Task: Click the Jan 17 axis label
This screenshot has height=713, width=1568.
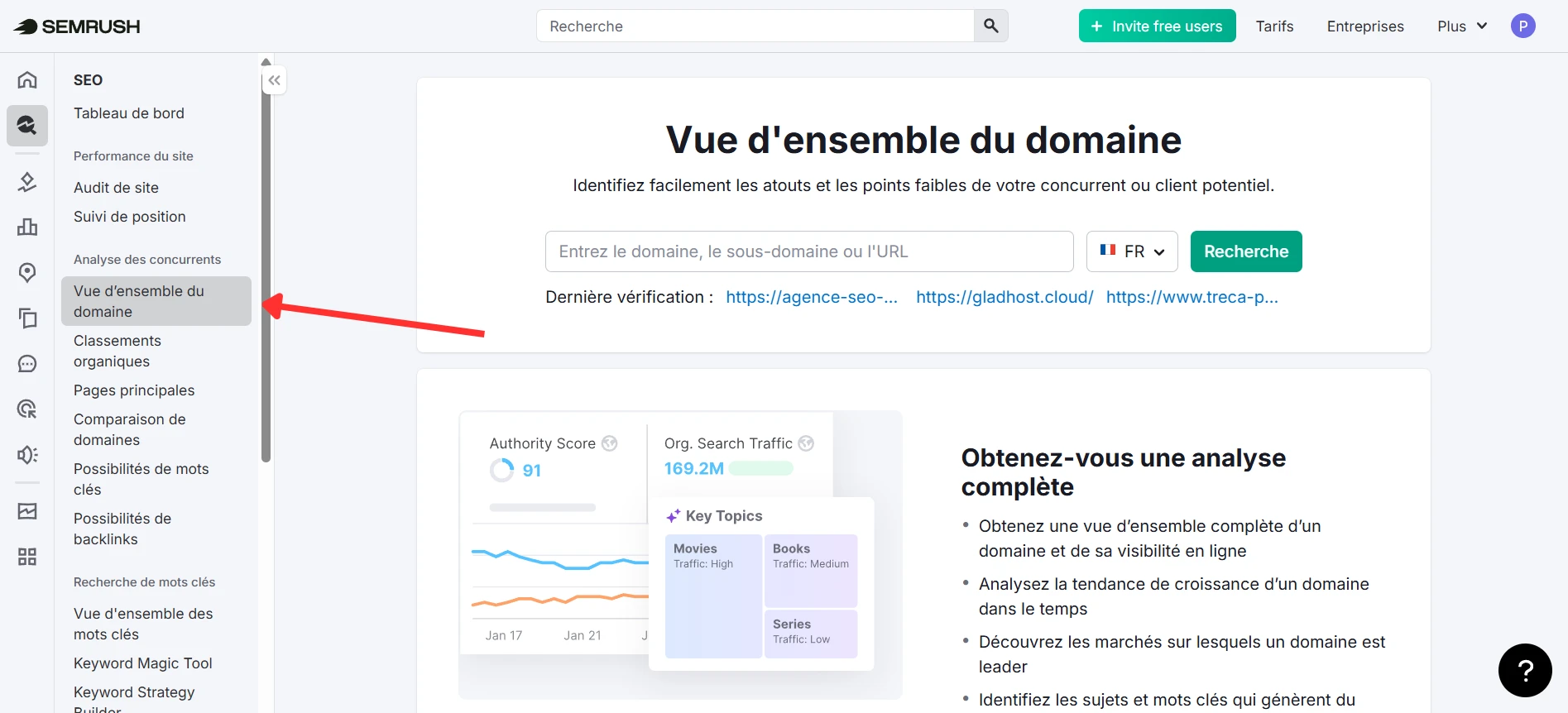Action: pos(504,635)
